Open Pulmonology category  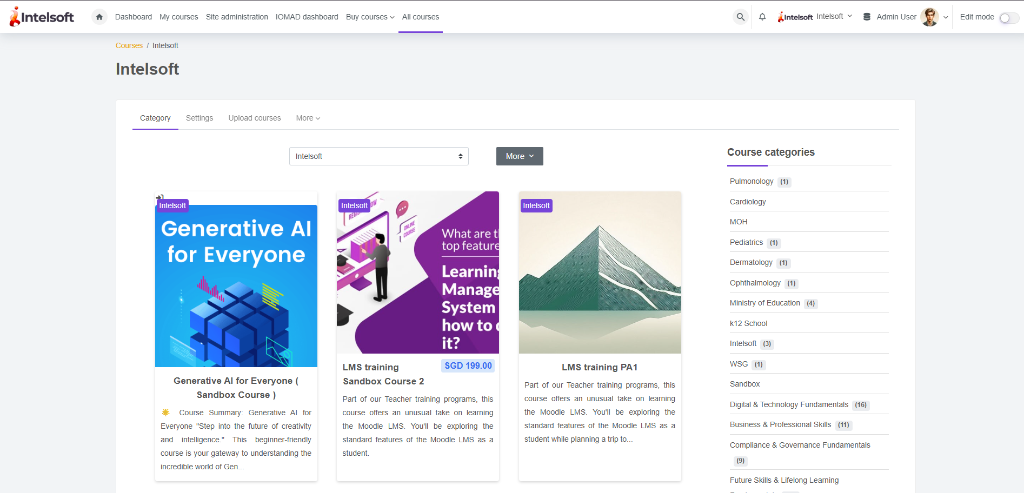tap(751, 182)
